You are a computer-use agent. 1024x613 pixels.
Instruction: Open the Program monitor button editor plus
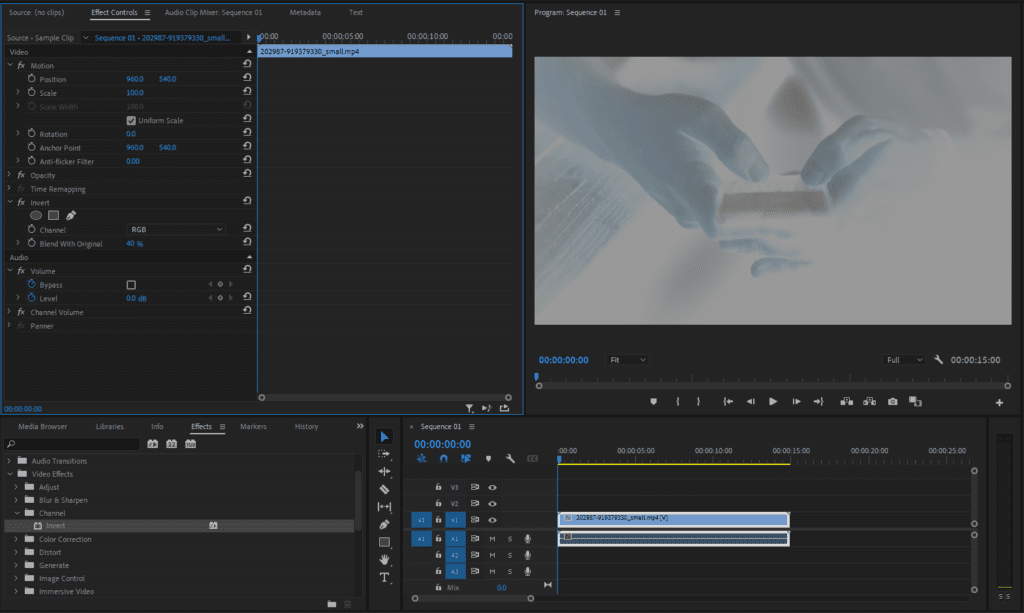point(999,403)
